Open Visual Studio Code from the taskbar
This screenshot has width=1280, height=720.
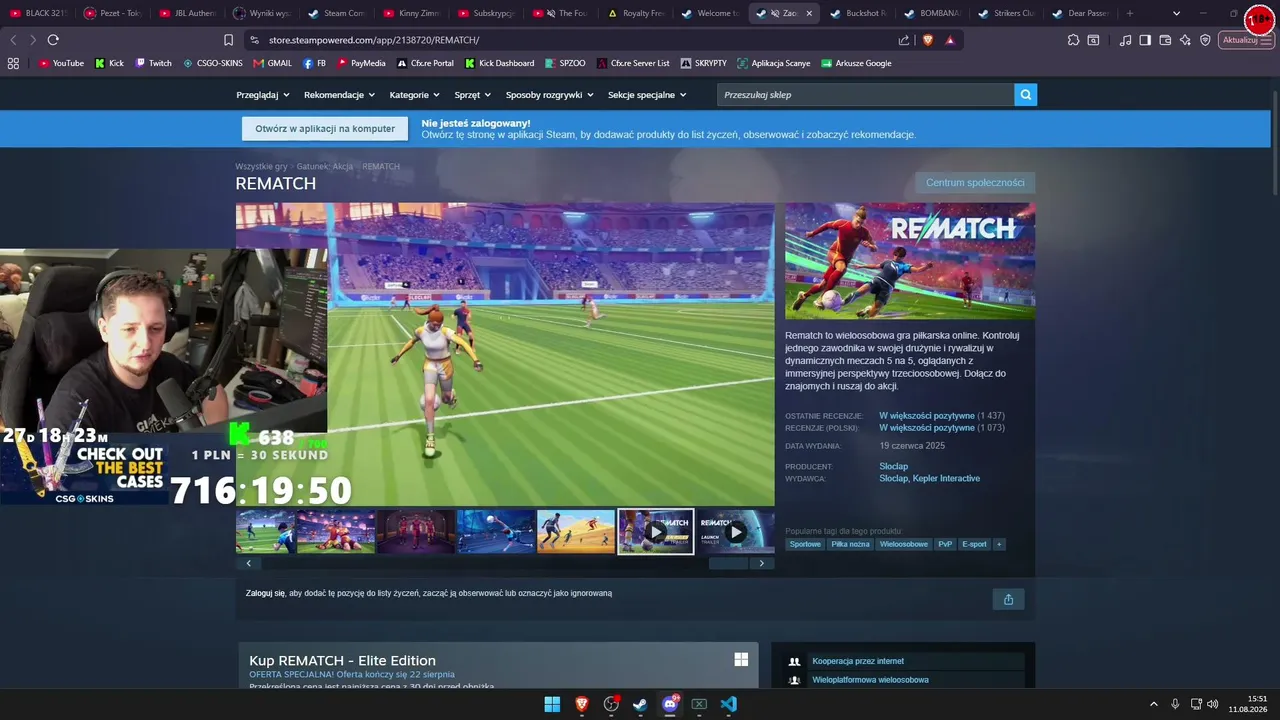pyautogui.click(x=729, y=704)
